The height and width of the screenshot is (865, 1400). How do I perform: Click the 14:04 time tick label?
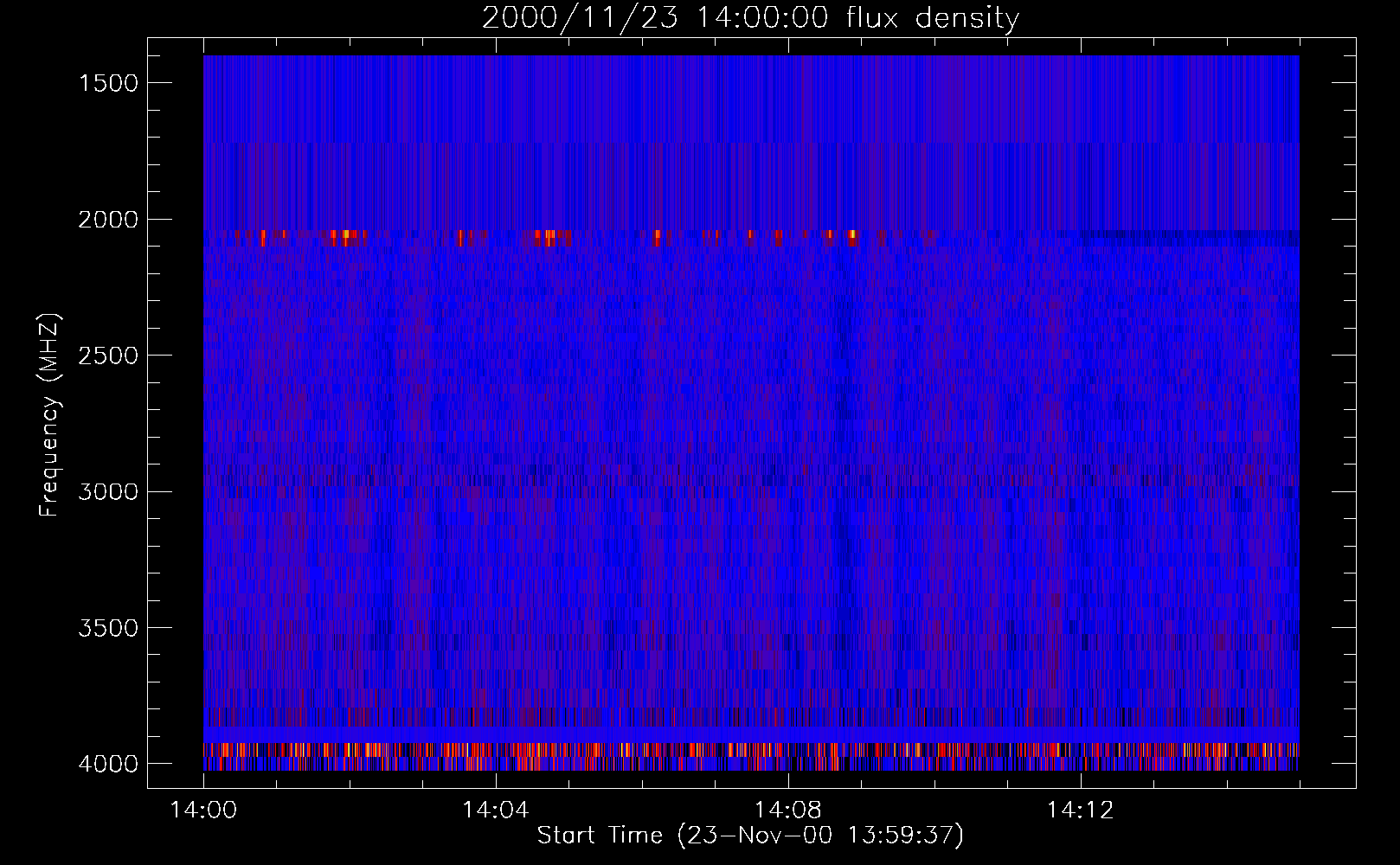495,811
